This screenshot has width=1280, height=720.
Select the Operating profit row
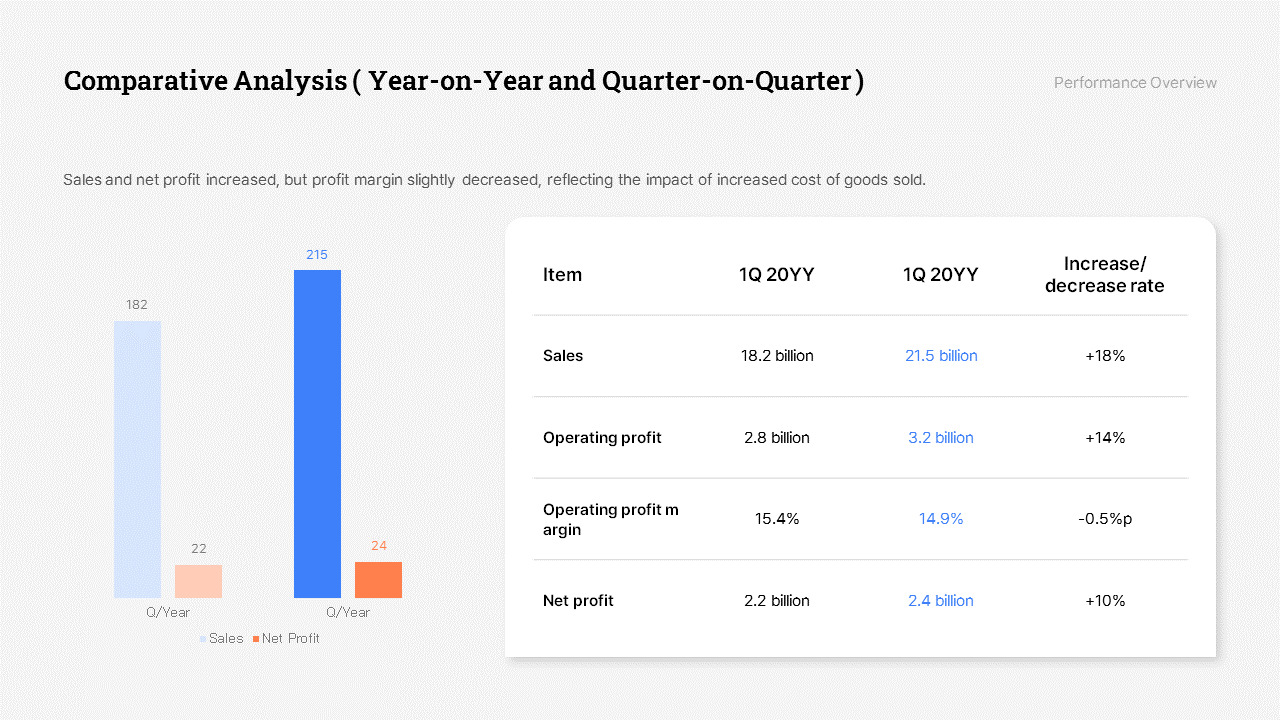[860, 437]
